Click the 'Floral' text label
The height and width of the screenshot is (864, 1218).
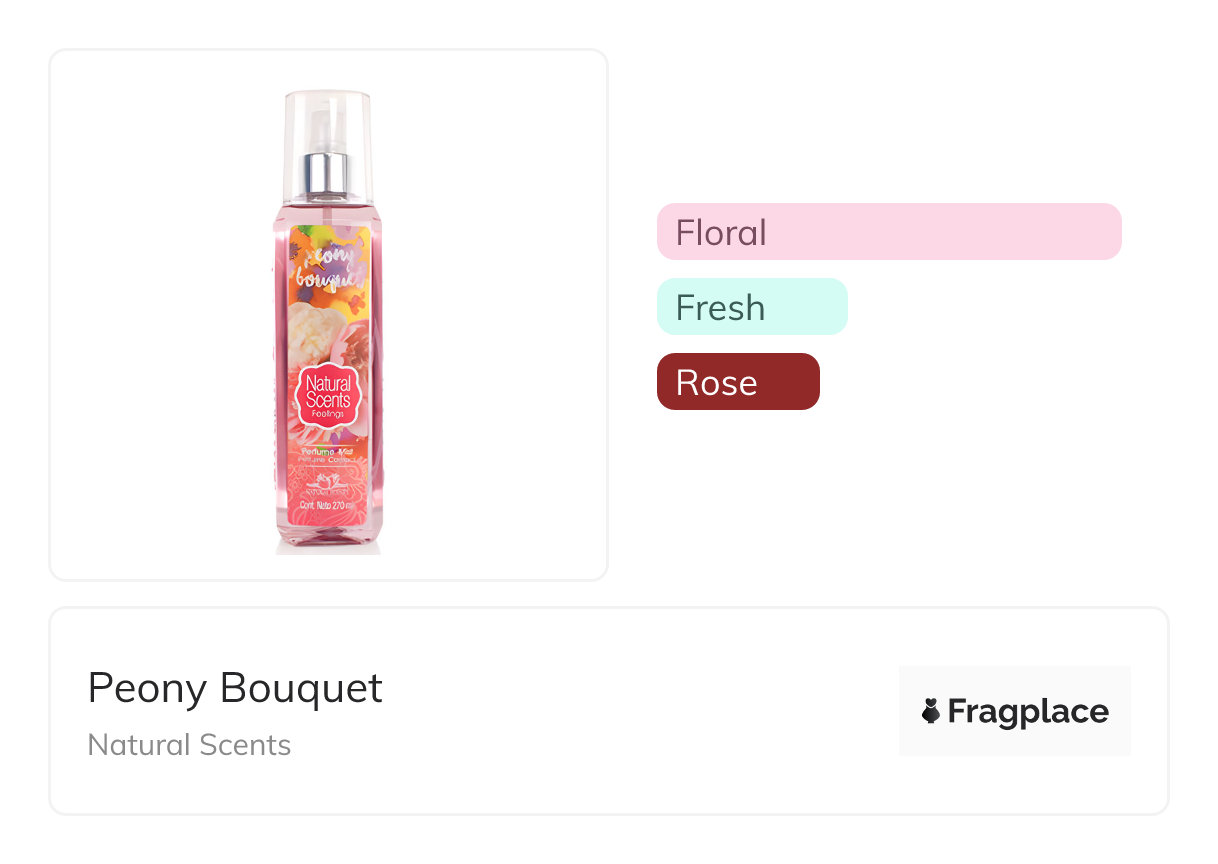coord(721,232)
